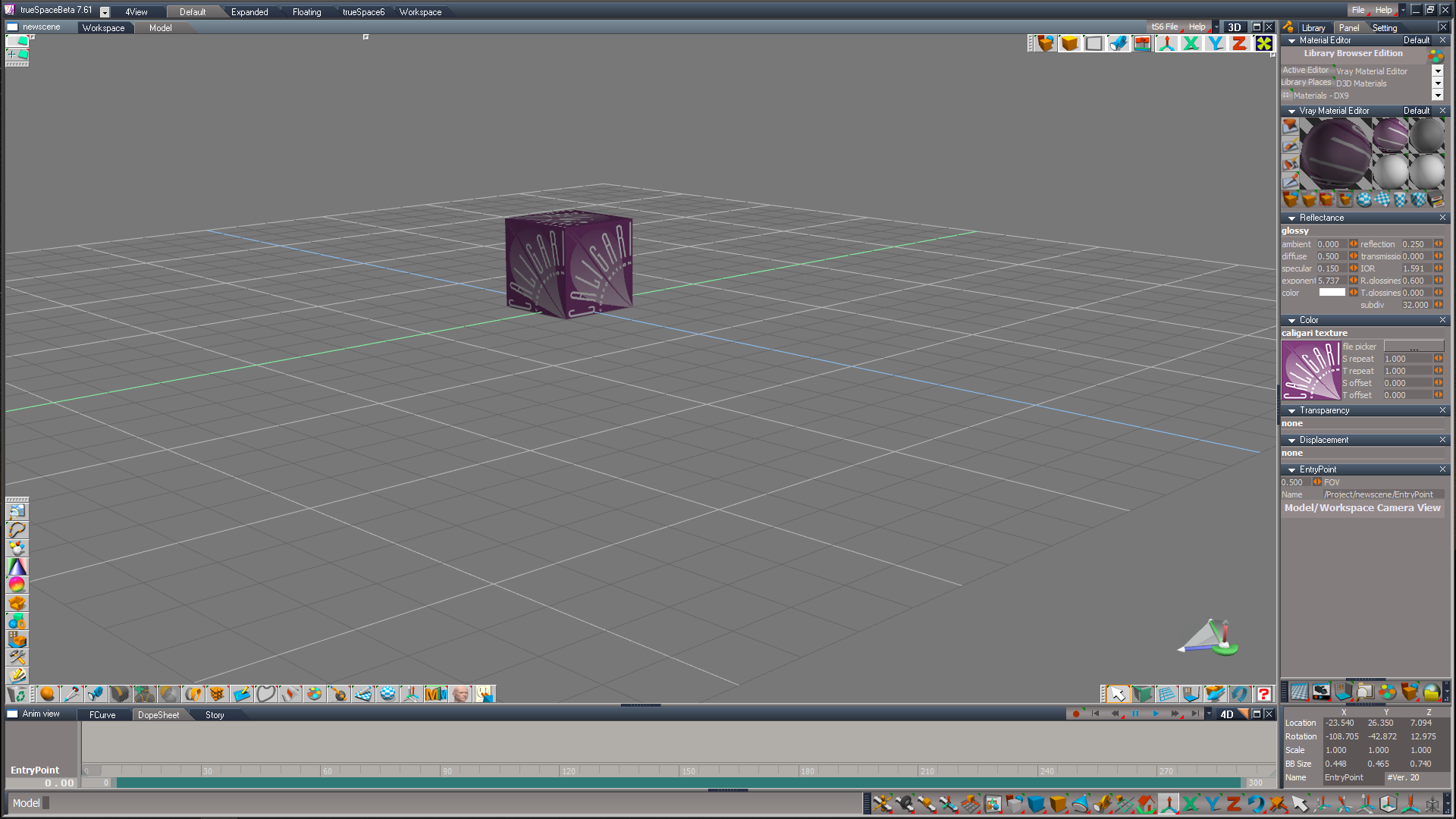Click the red question mark help icon
Screen dimensions: 1456x819
coord(1263,694)
